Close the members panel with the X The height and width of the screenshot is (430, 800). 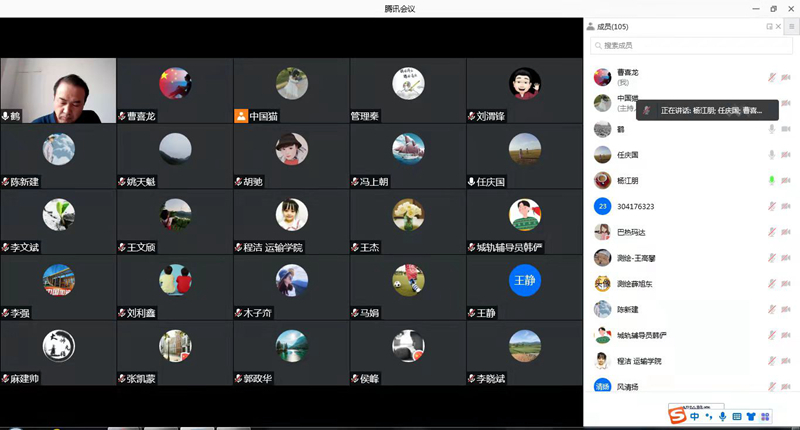click(x=779, y=27)
